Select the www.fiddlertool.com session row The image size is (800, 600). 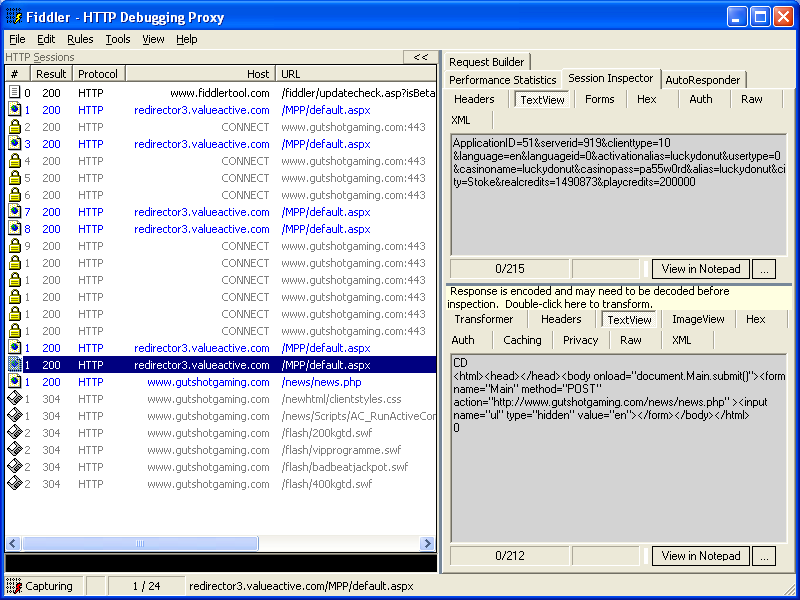click(221, 93)
